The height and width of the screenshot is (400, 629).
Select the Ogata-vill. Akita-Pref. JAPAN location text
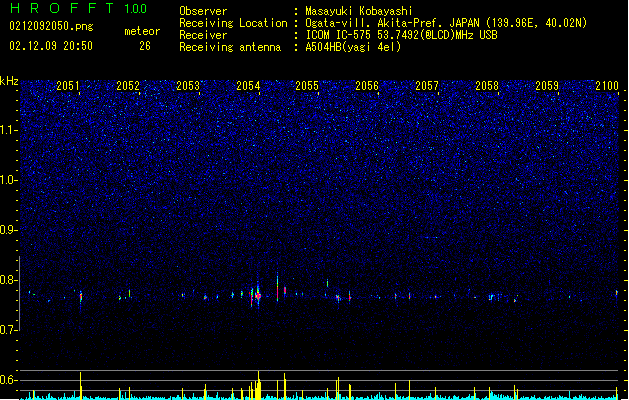tap(446, 23)
